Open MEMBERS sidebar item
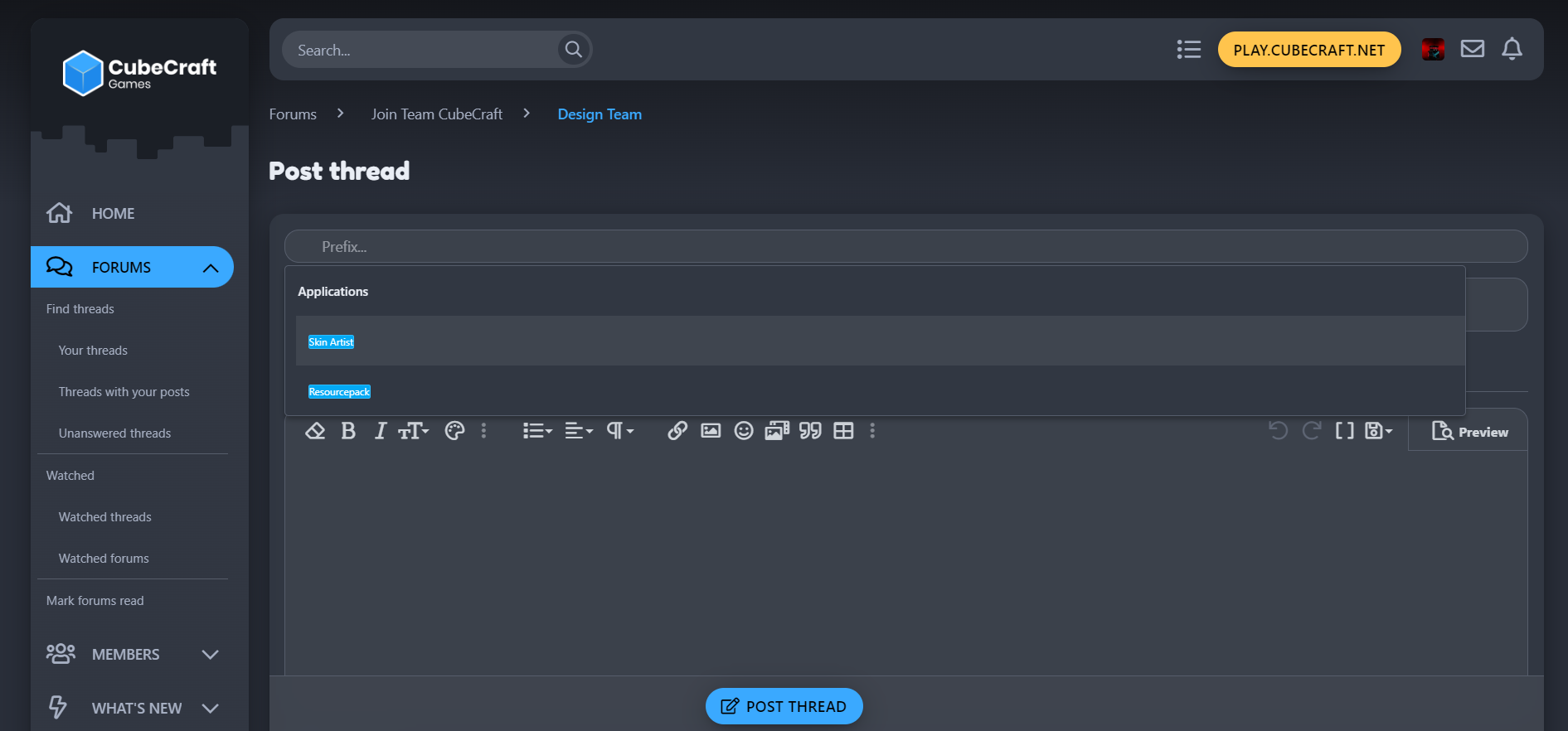This screenshot has width=1568, height=731. click(125, 654)
